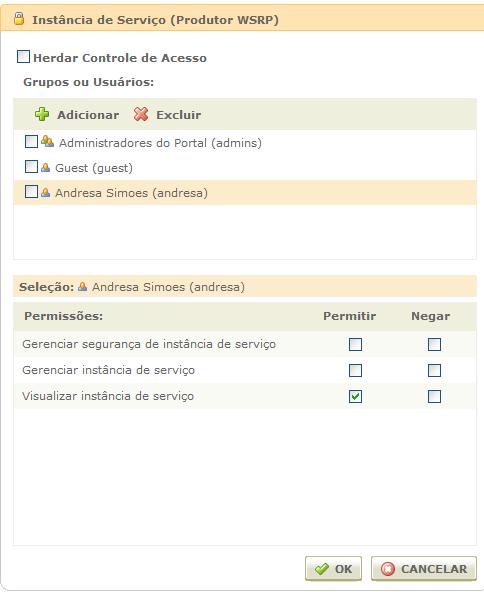Image resolution: width=484 pixels, height=592 pixels.
Task: Click Andresa Simoes user icon in list
Action: (45, 193)
